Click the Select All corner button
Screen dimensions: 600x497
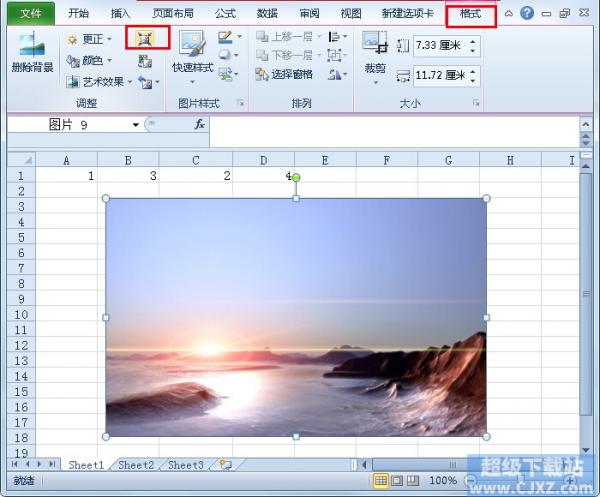coord(21,159)
